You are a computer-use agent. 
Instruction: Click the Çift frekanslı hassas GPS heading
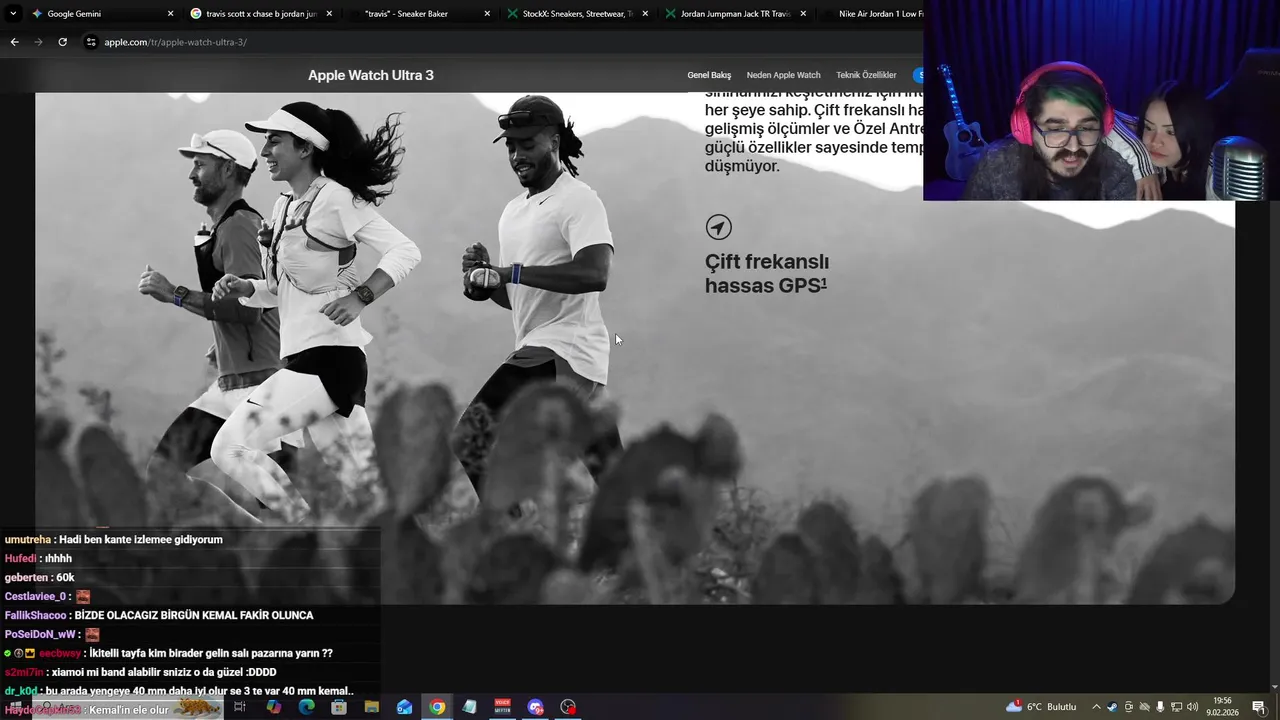[767, 273]
